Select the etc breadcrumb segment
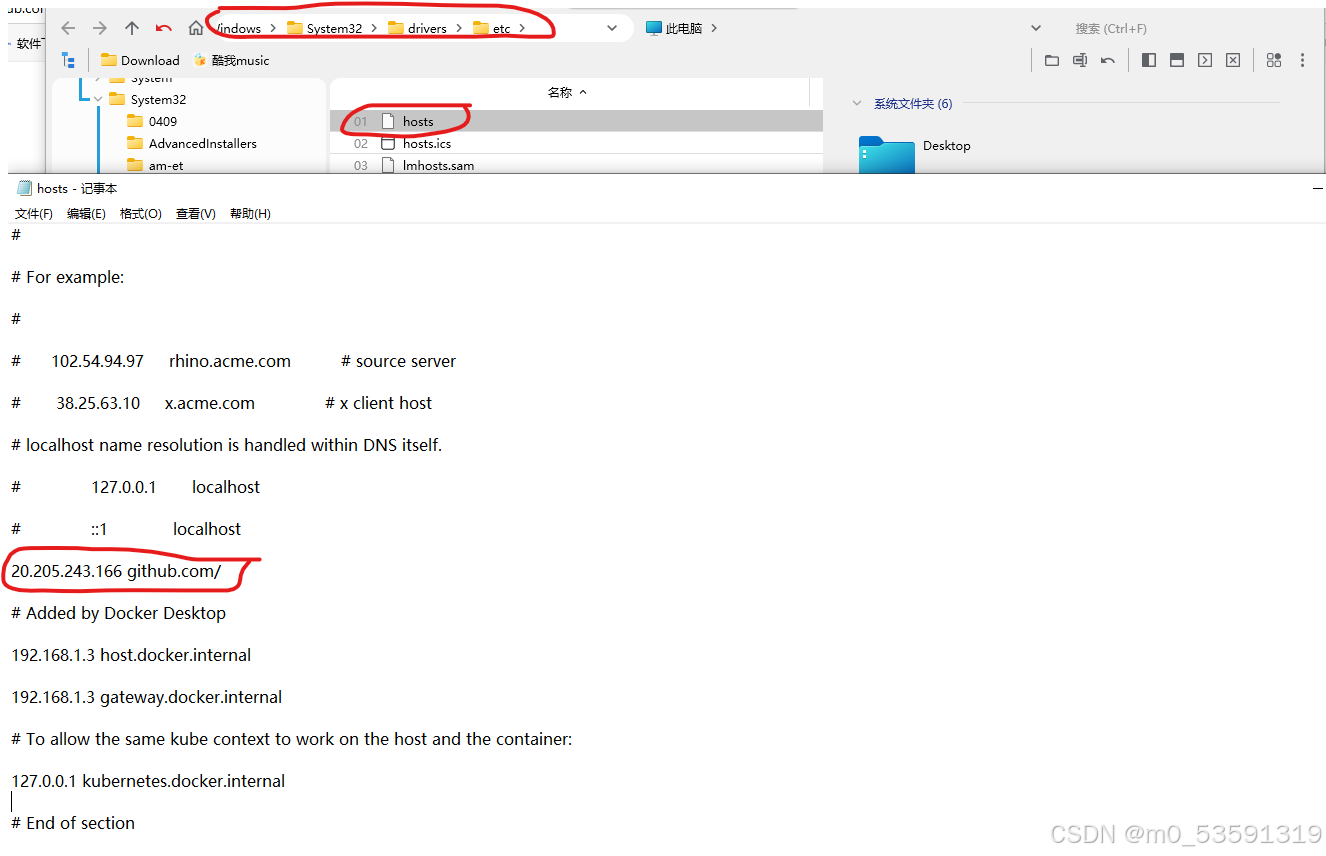The image size is (1326, 856). click(x=491, y=28)
